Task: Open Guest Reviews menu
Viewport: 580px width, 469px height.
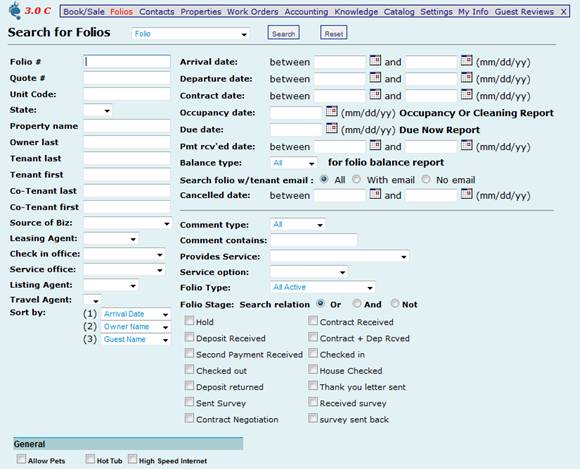Action: (524, 12)
